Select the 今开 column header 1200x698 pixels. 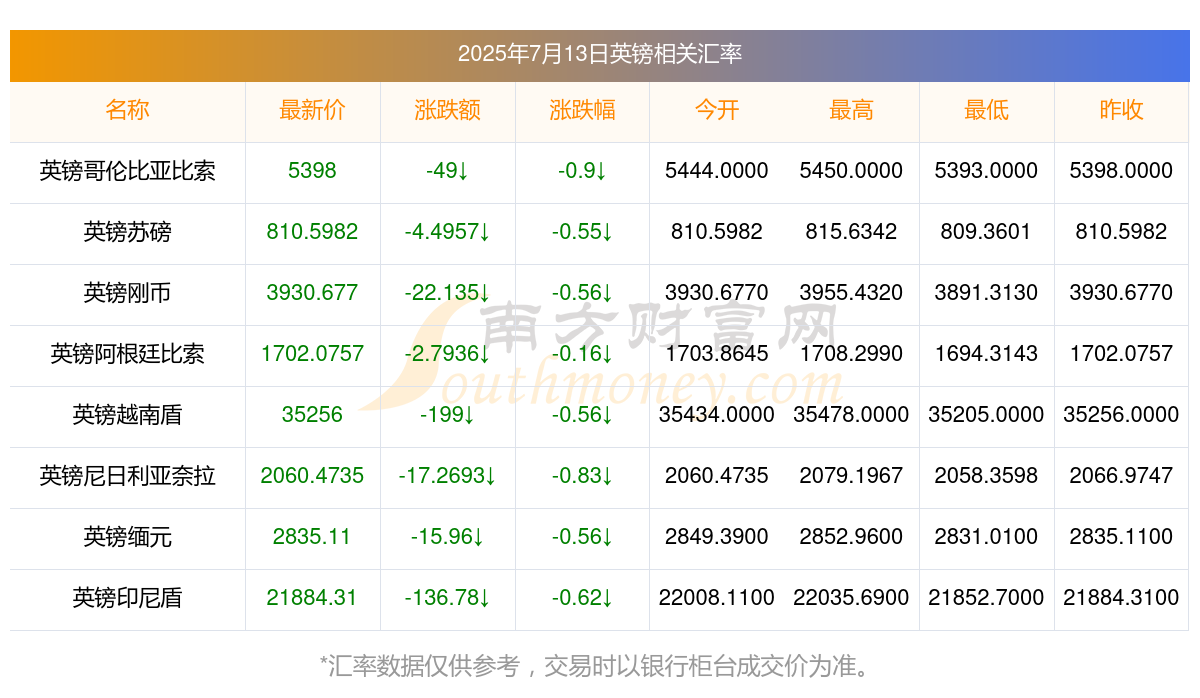717,111
